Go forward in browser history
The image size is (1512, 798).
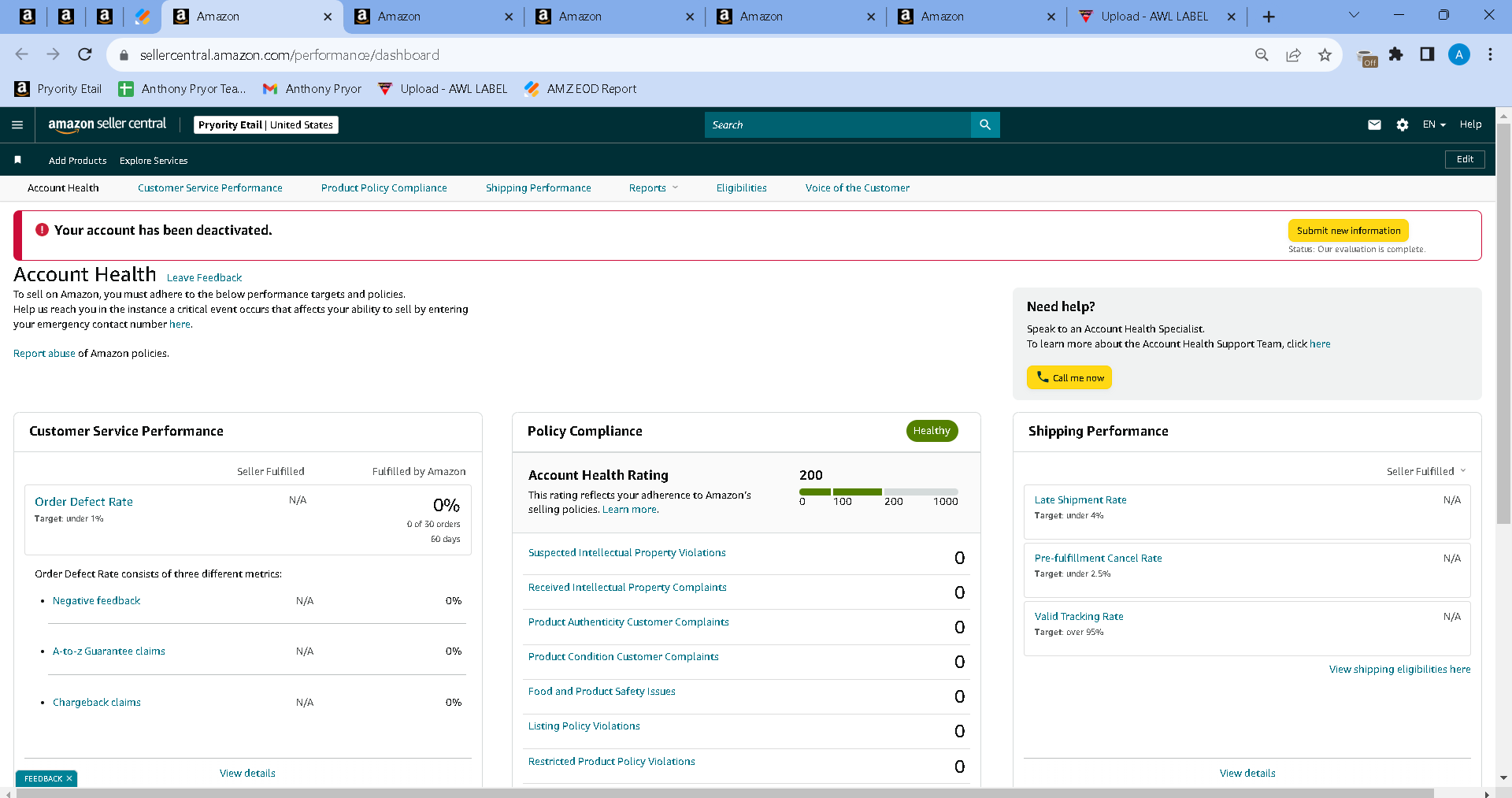tap(53, 54)
